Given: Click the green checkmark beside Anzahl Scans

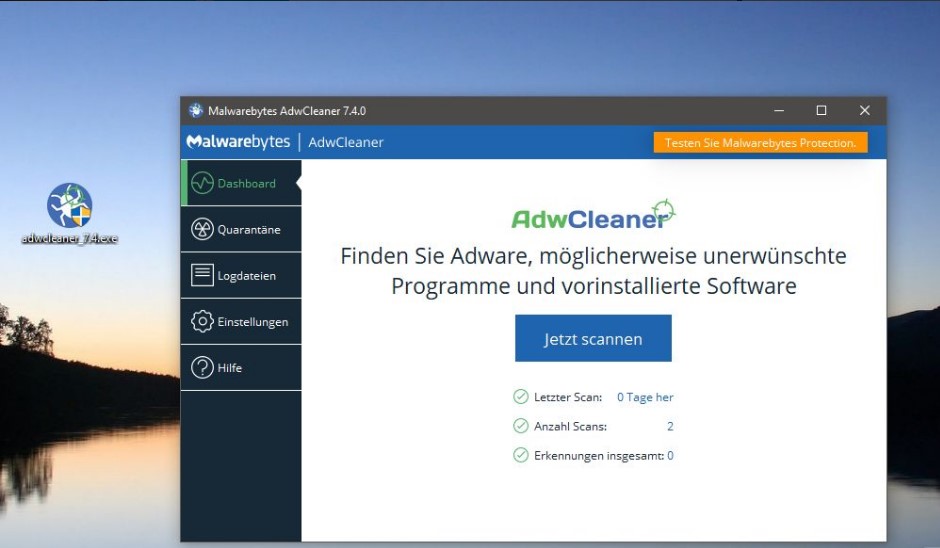Looking at the screenshot, I should click(520, 426).
